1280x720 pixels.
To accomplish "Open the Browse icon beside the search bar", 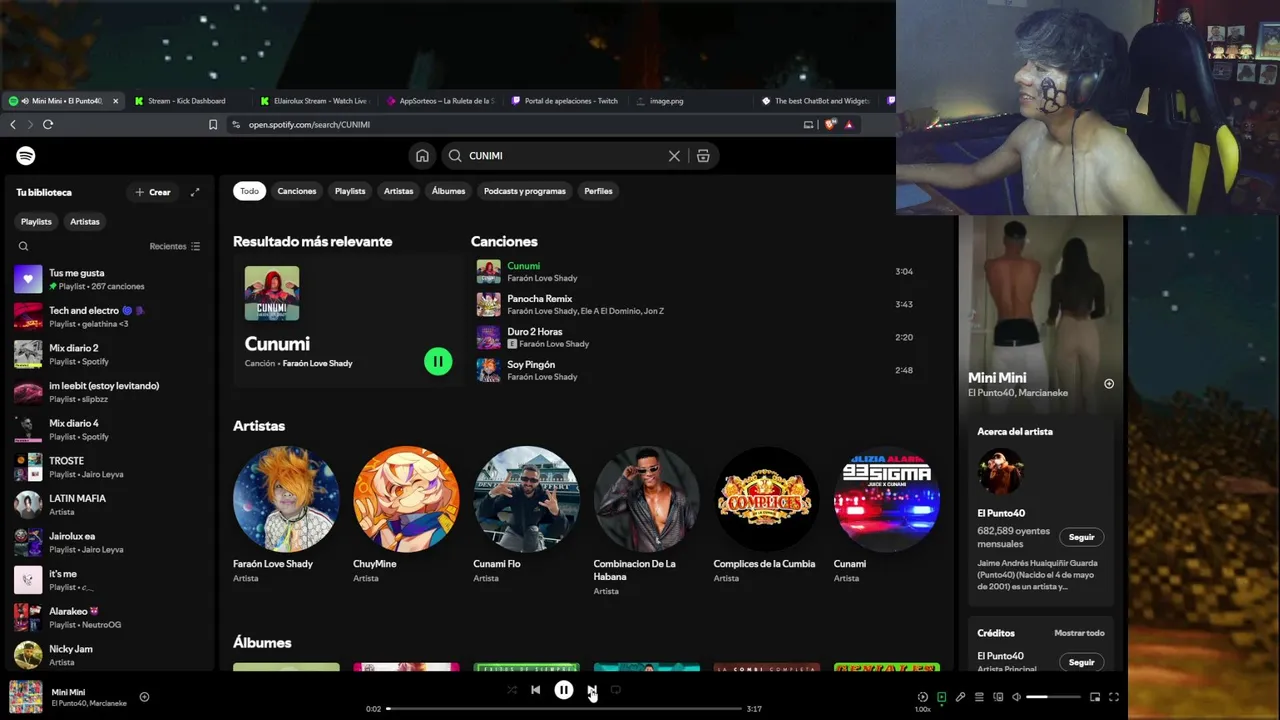I will [703, 156].
